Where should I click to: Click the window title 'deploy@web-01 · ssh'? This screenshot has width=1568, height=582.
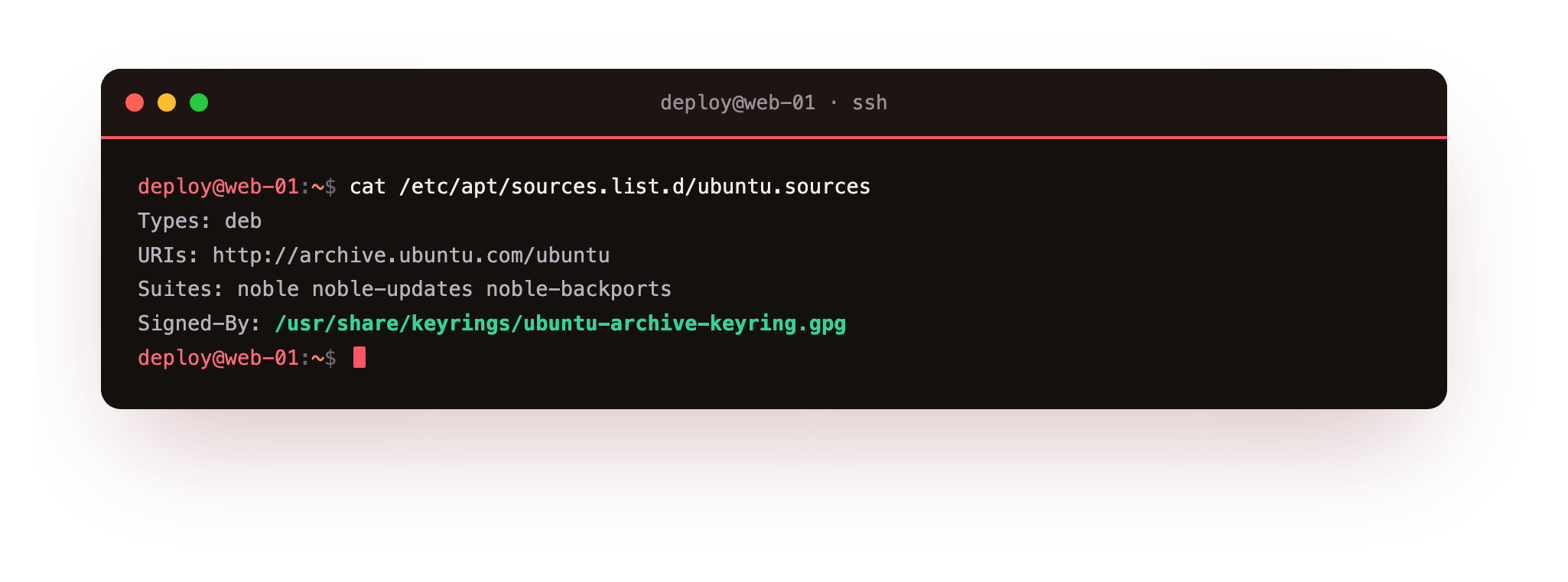coord(773,102)
